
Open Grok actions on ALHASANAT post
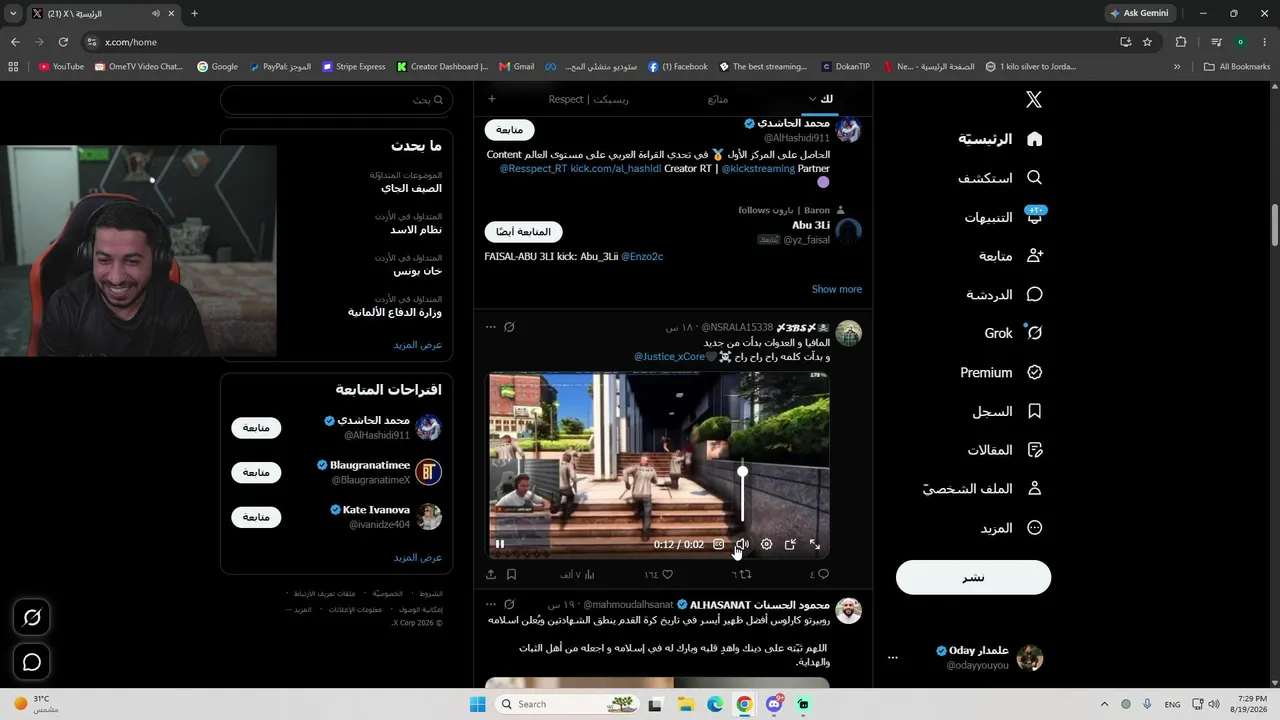pyautogui.click(x=509, y=604)
